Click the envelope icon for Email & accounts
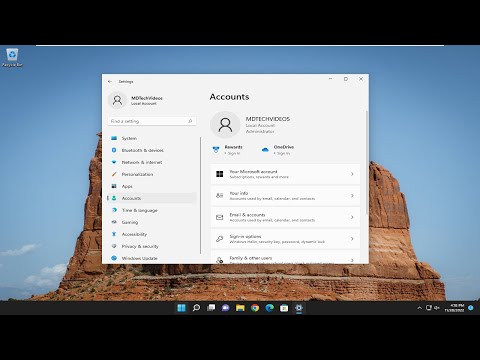Image resolution: width=480 pixels, height=360 pixels. pyautogui.click(x=220, y=217)
